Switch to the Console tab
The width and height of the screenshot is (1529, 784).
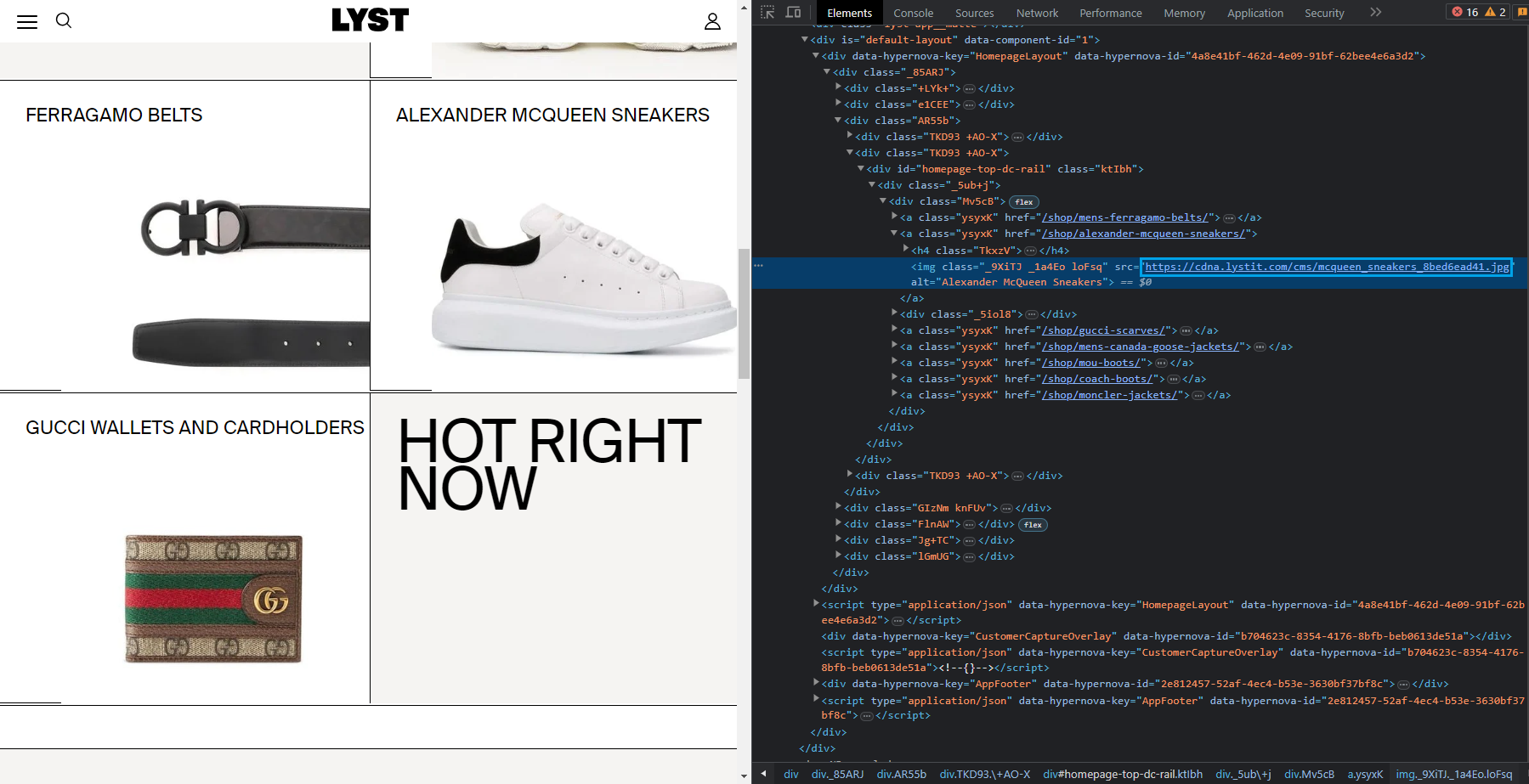click(913, 13)
